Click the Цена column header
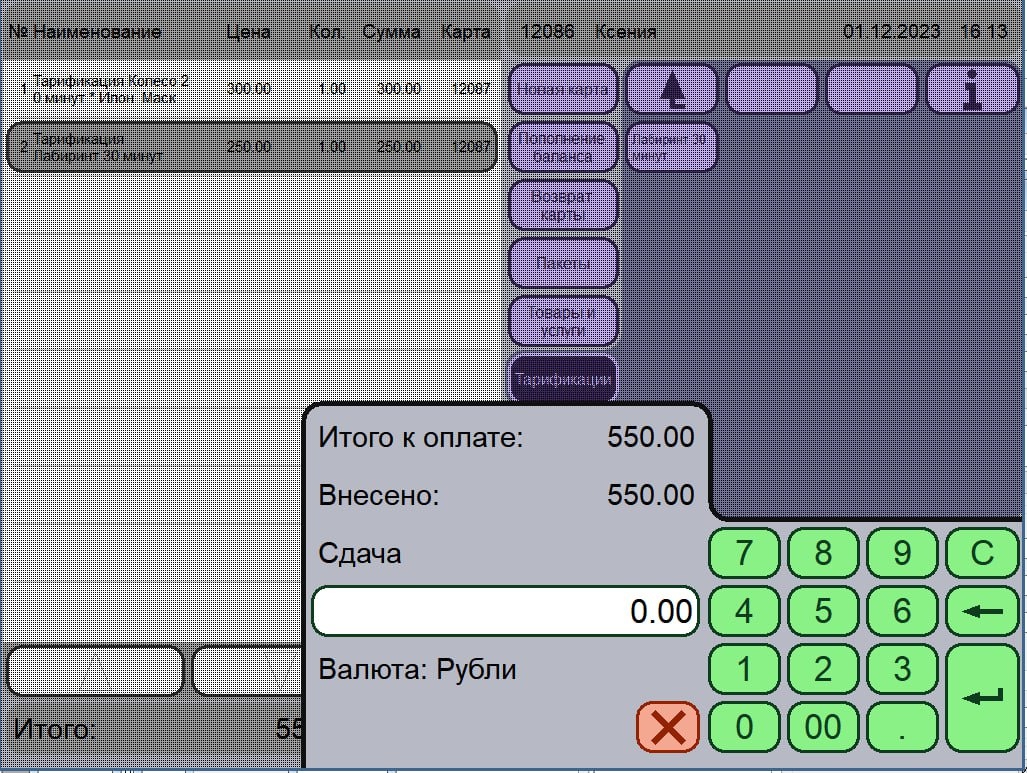The image size is (1027, 773). point(248,31)
